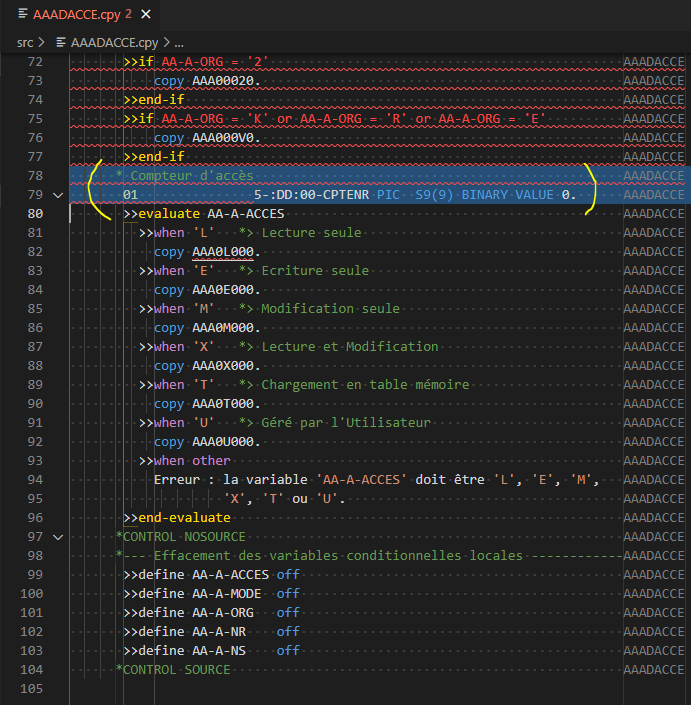Click 'Modification seule' comment

tap(330, 308)
